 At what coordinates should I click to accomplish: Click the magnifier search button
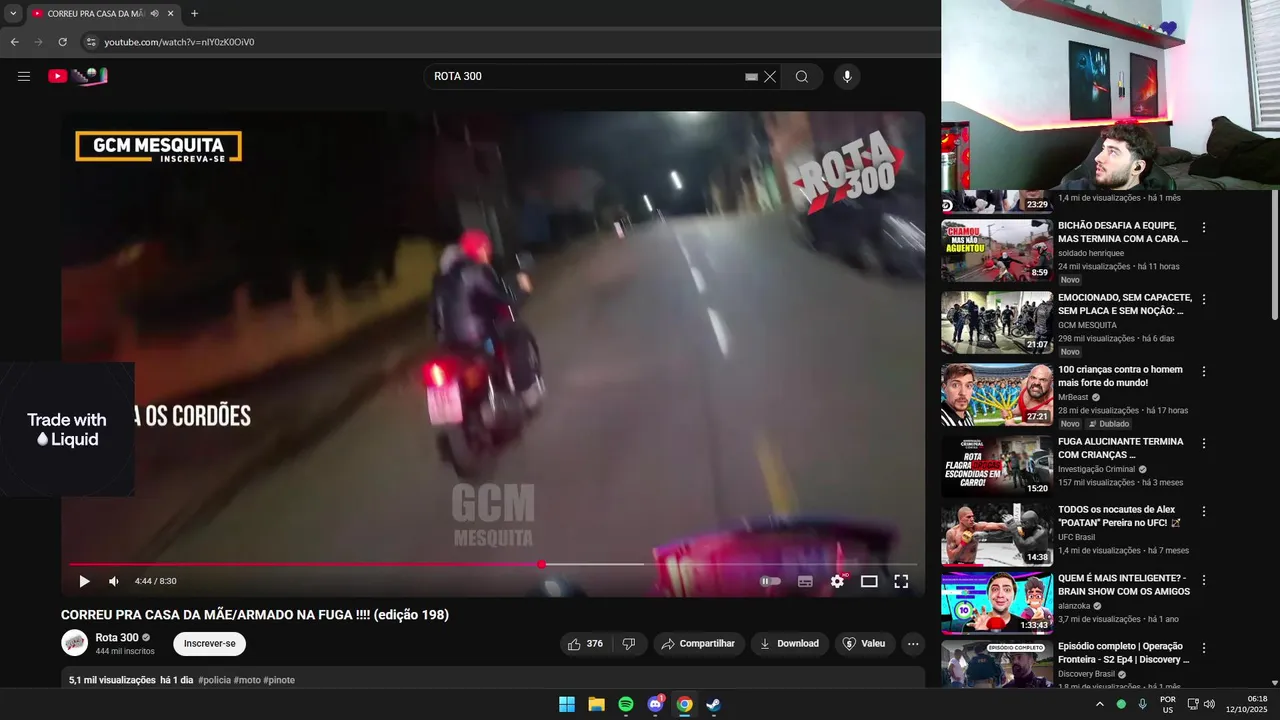tap(802, 76)
